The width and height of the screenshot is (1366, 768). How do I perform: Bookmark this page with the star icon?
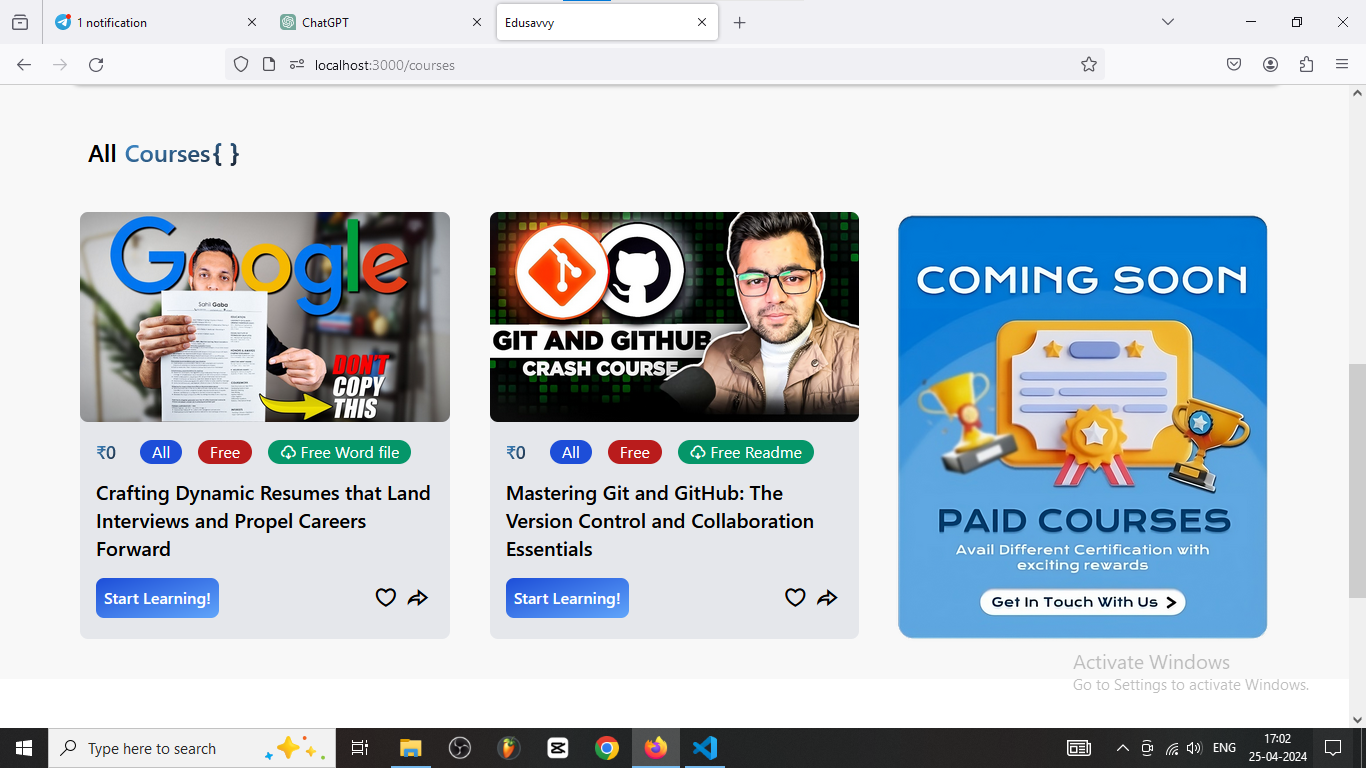point(1089,64)
